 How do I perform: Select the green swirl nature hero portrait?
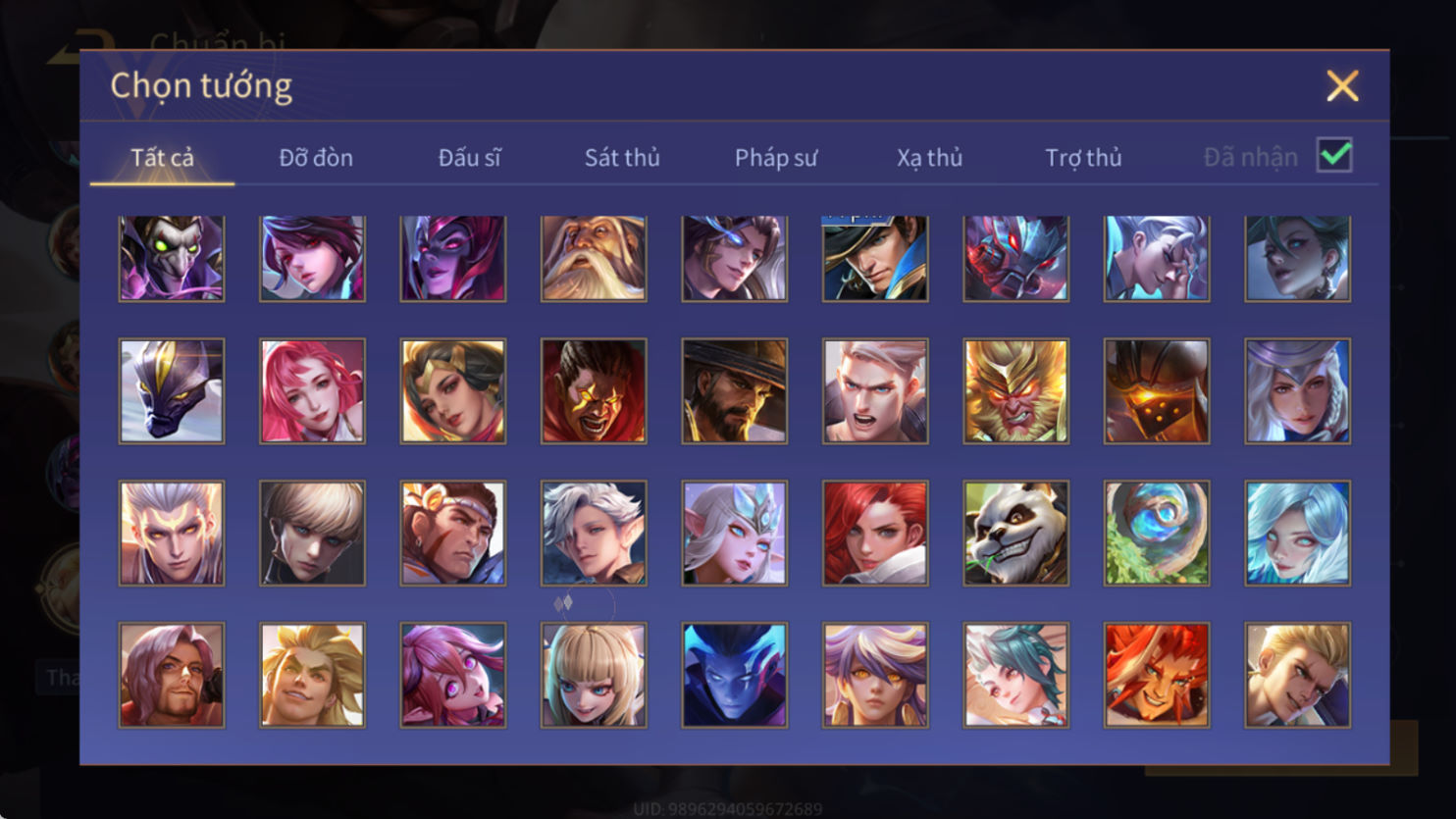1157,533
